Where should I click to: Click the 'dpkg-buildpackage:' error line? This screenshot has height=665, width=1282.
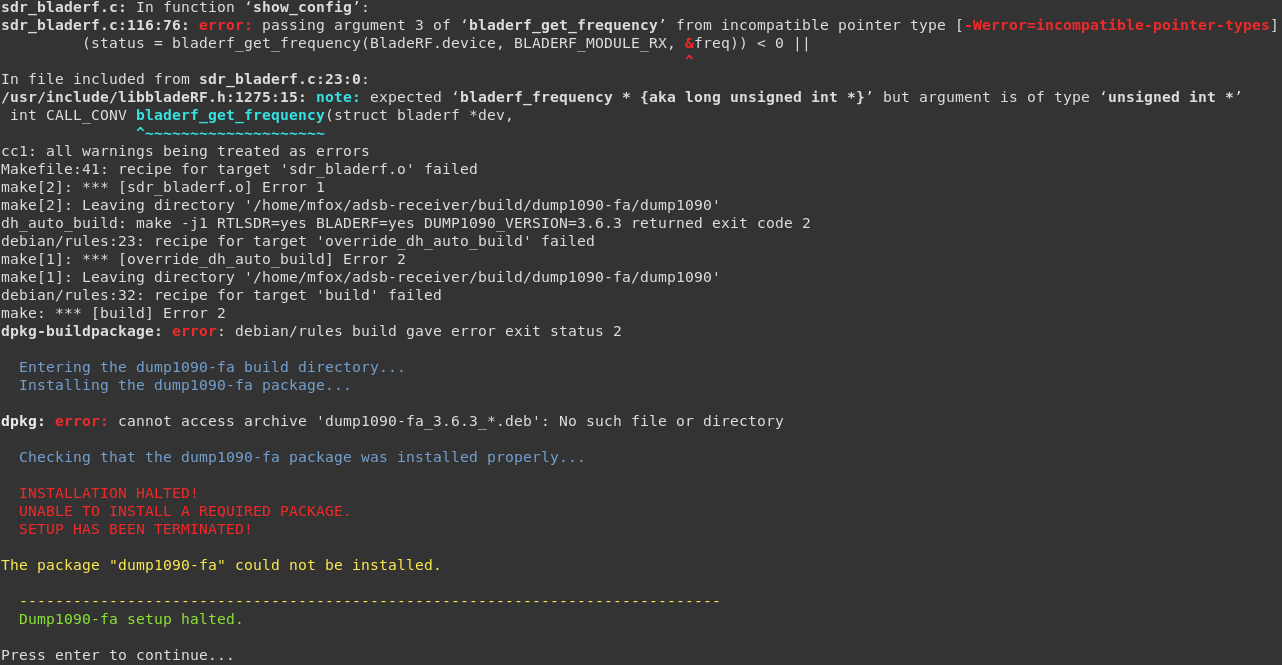[311, 331]
